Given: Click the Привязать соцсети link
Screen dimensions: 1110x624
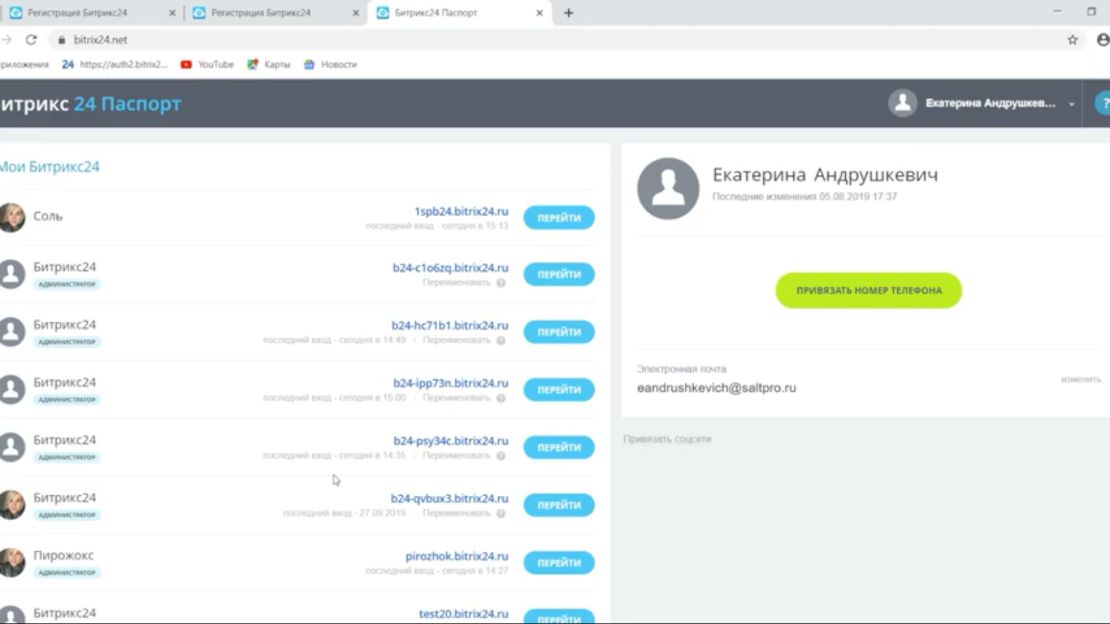Looking at the screenshot, I should (667, 439).
